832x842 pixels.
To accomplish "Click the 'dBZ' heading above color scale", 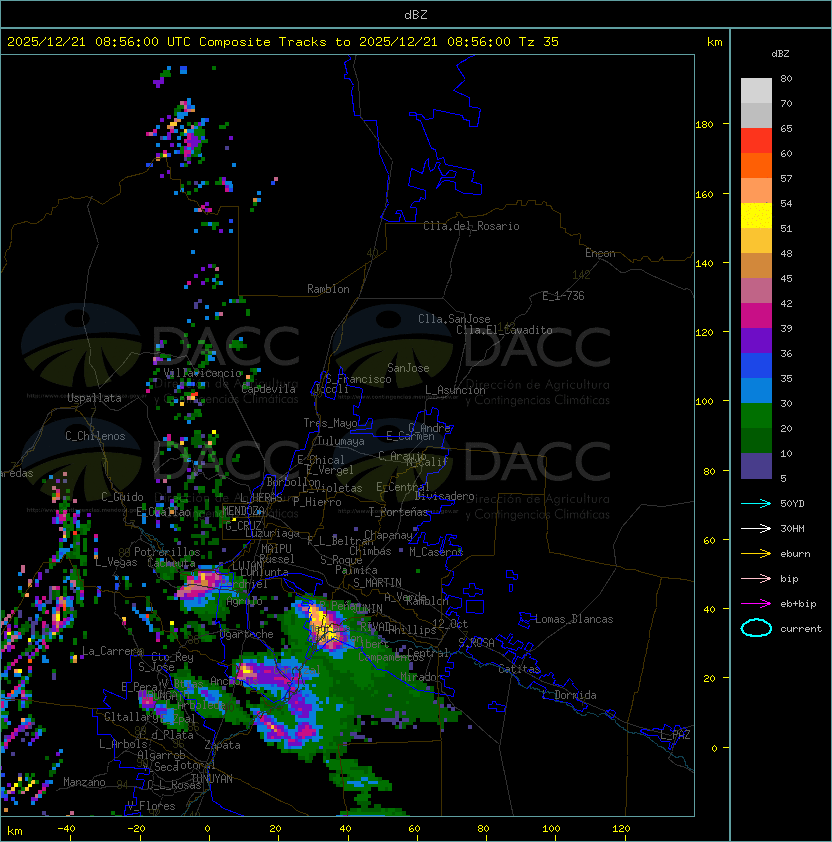I will (780, 54).
